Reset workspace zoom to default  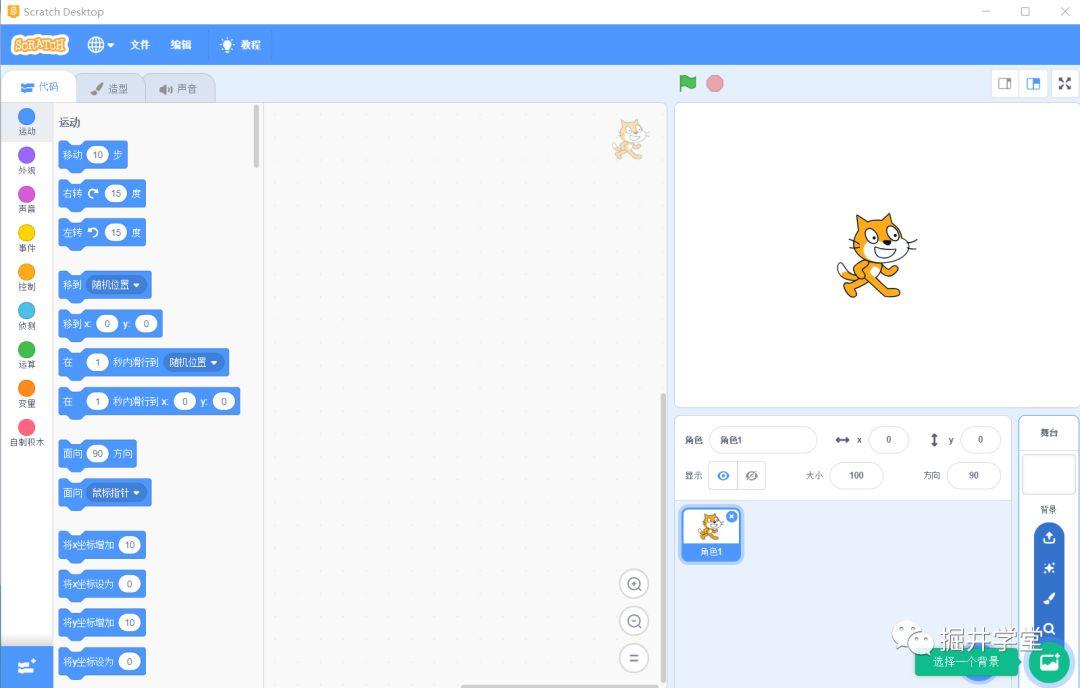(634, 658)
